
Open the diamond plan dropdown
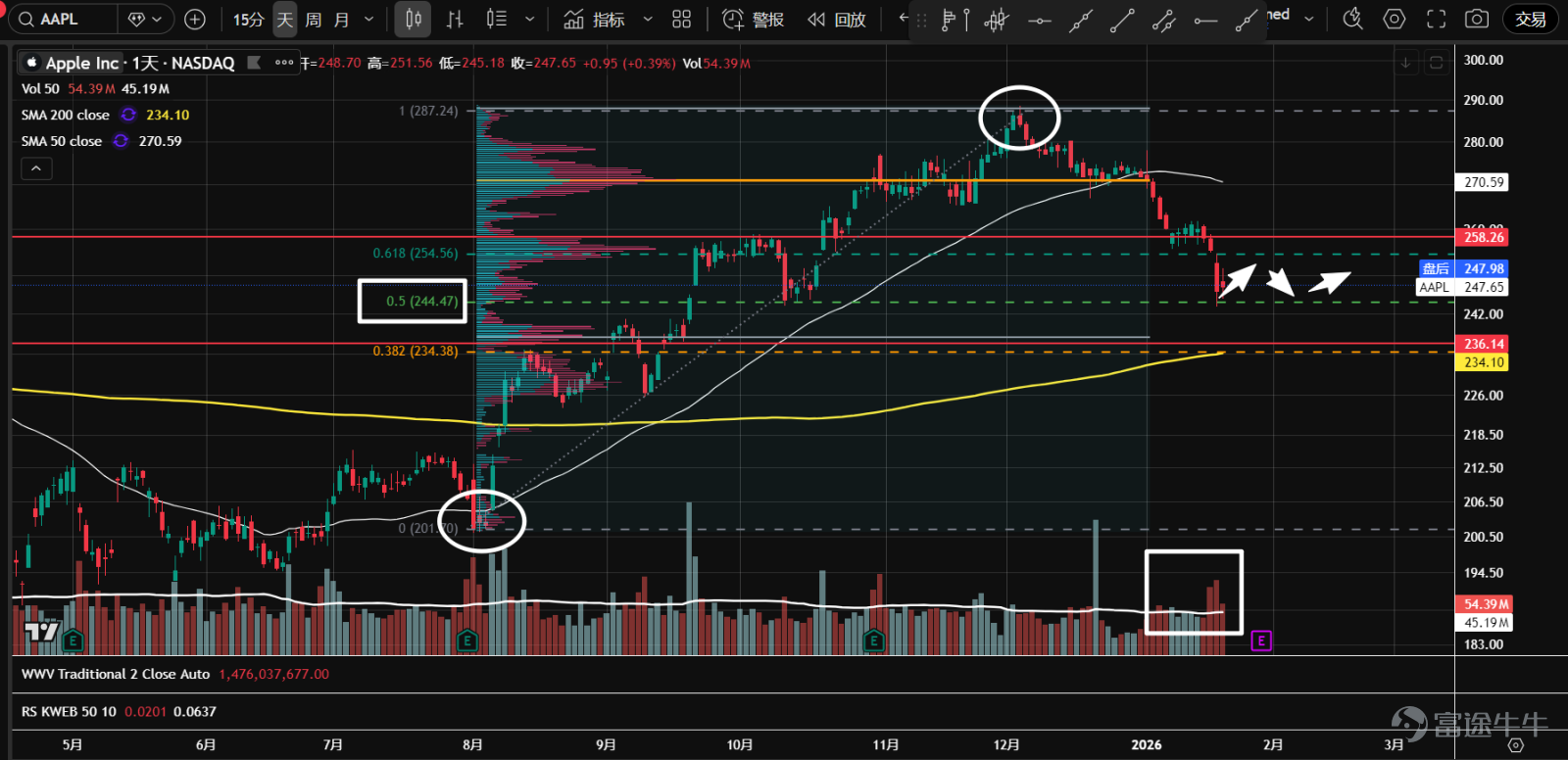145,19
